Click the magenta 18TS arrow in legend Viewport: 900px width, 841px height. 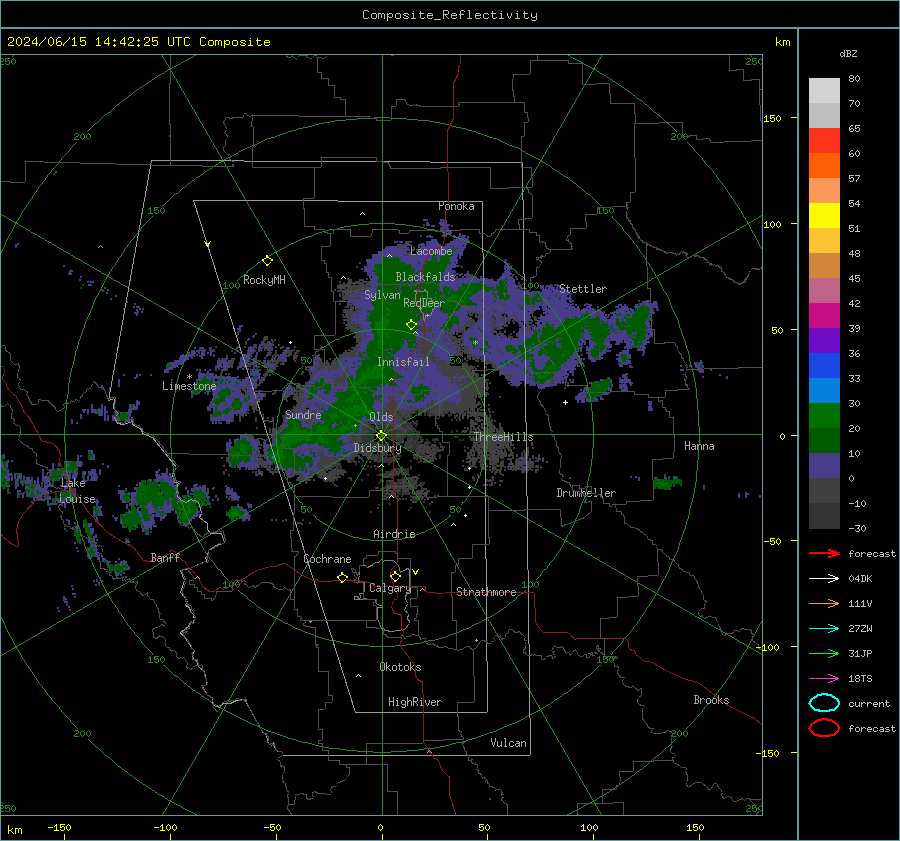coord(824,679)
